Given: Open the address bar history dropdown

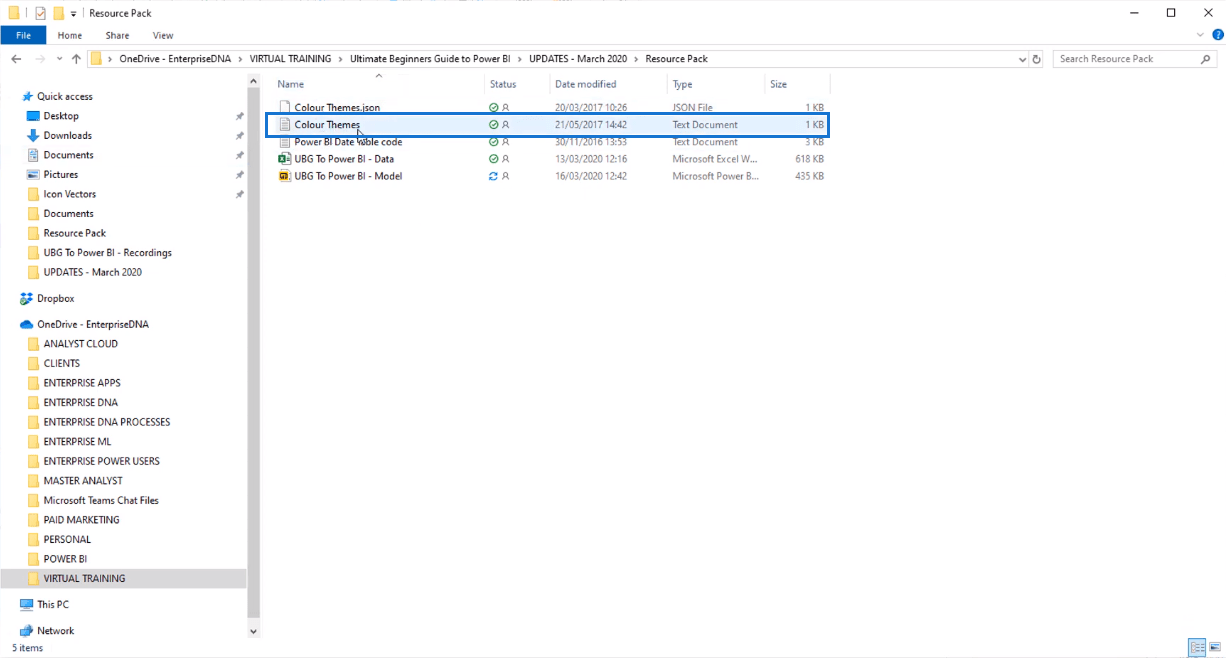Looking at the screenshot, I should click(1021, 59).
